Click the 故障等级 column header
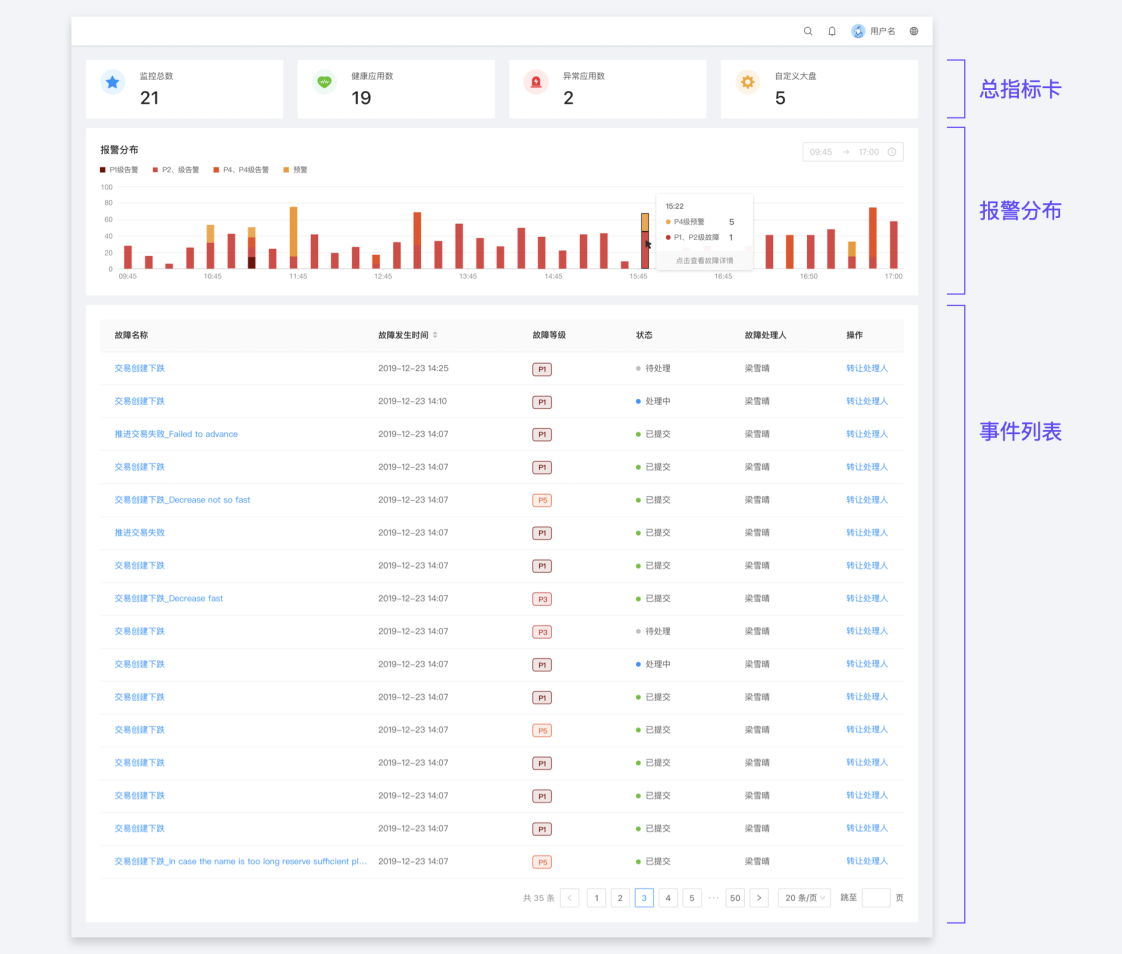 point(549,335)
